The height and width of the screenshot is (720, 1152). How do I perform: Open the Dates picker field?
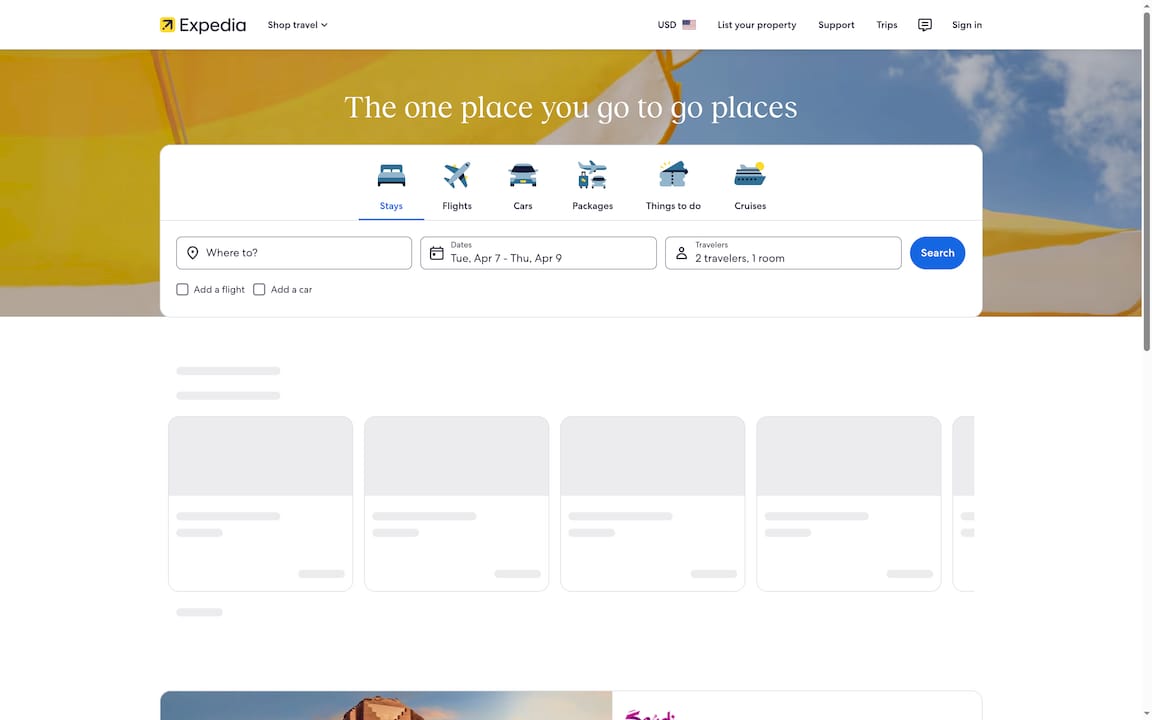(x=538, y=252)
